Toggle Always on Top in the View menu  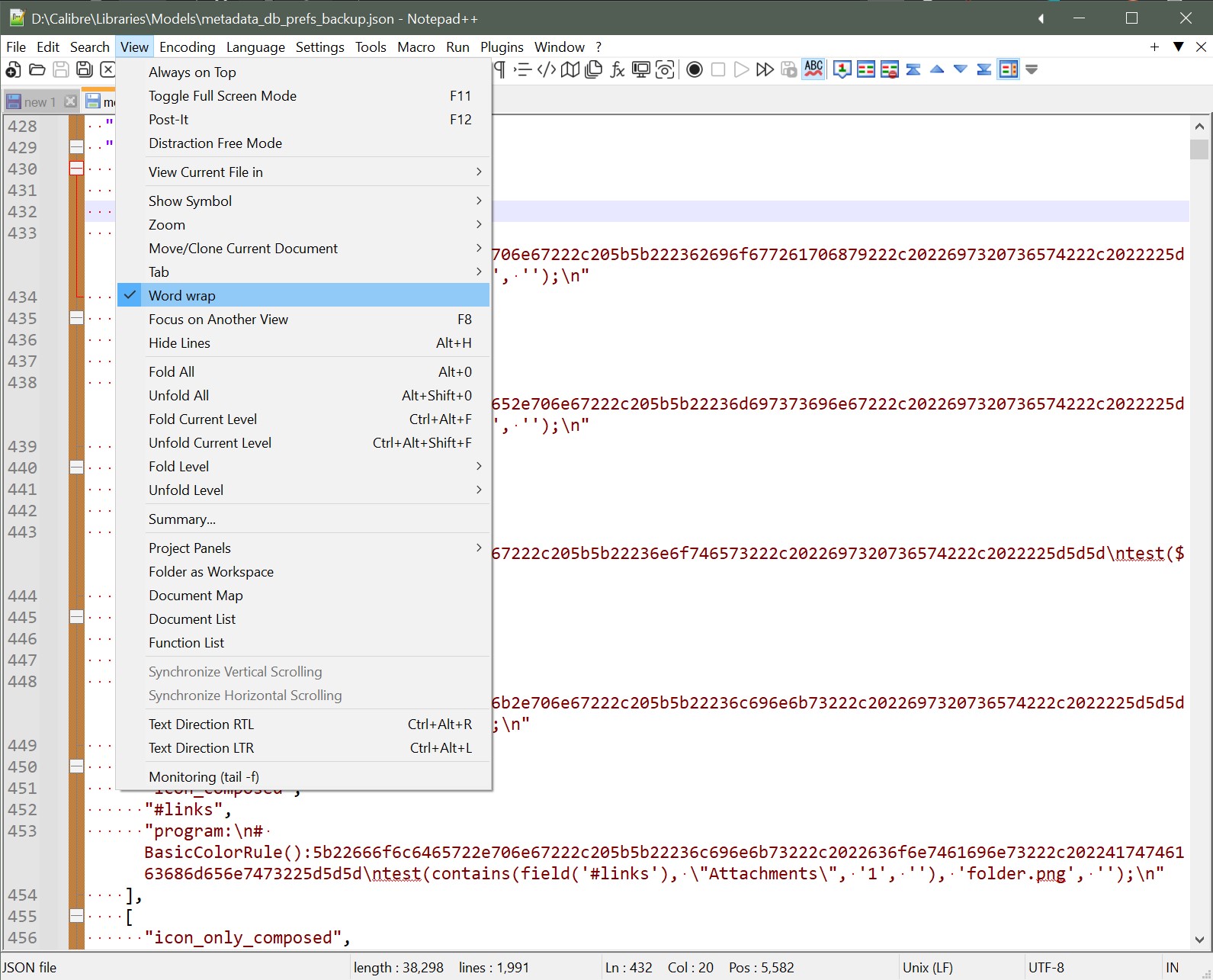(192, 72)
